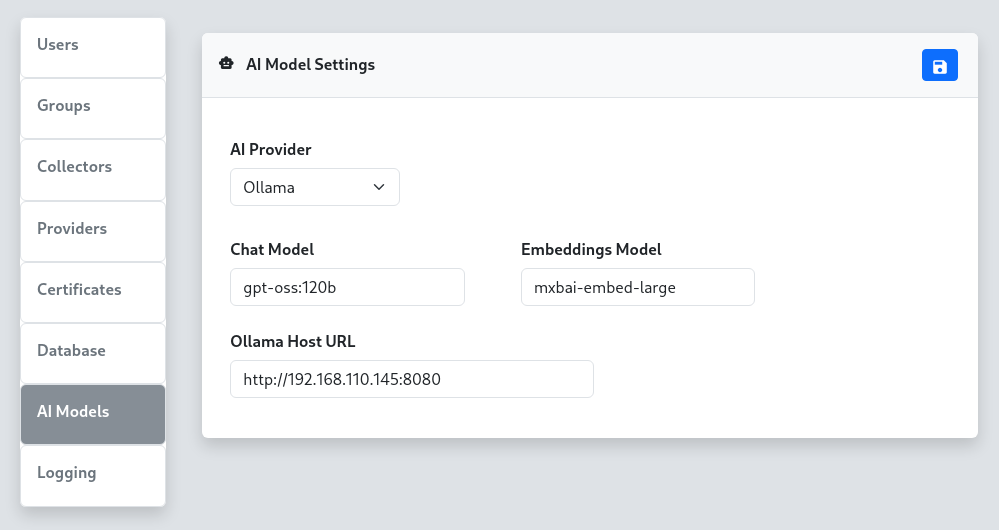The height and width of the screenshot is (530, 999).
Task: Switch to the Groups section
Action: pyautogui.click(x=93, y=106)
